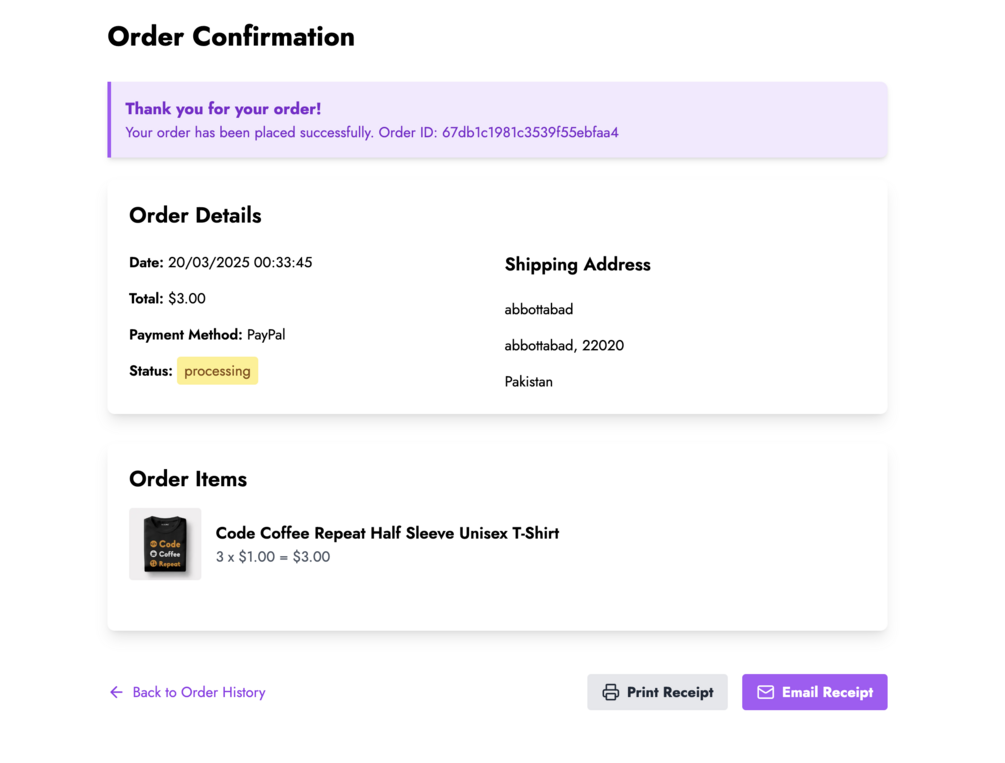Click the envelope icon on Email Receipt
This screenshot has height=763, width=1005.
point(765,692)
